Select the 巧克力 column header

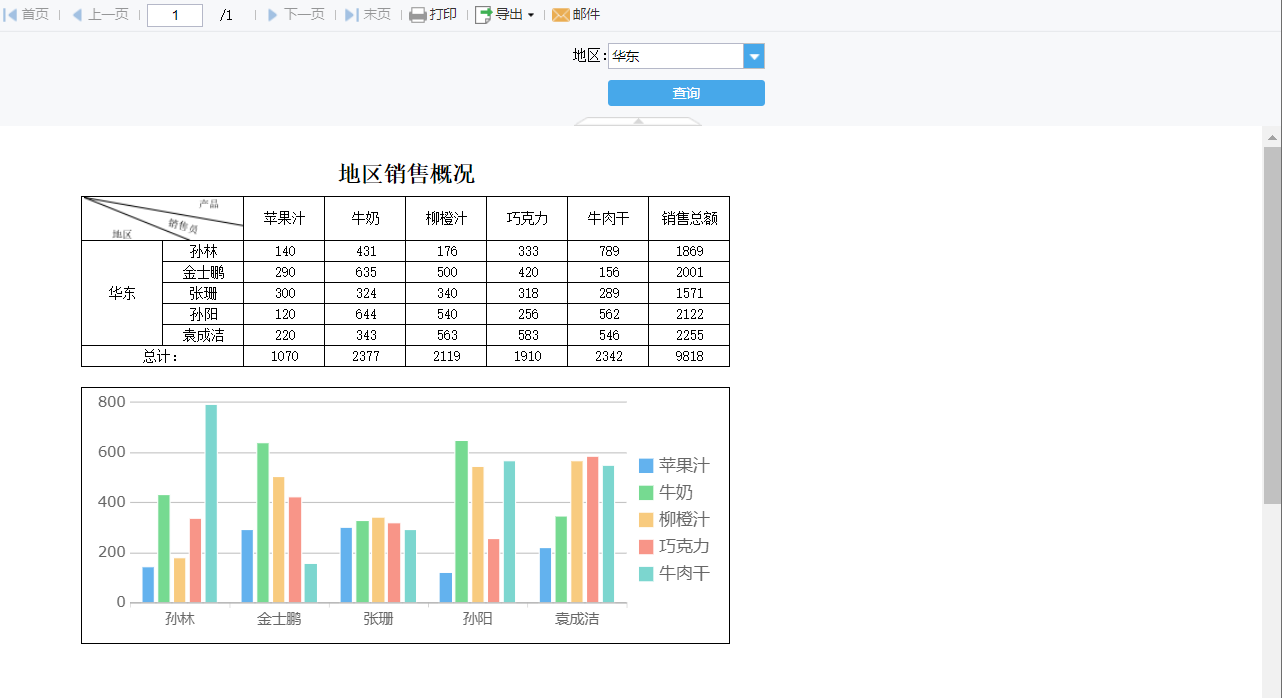click(527, 218)
